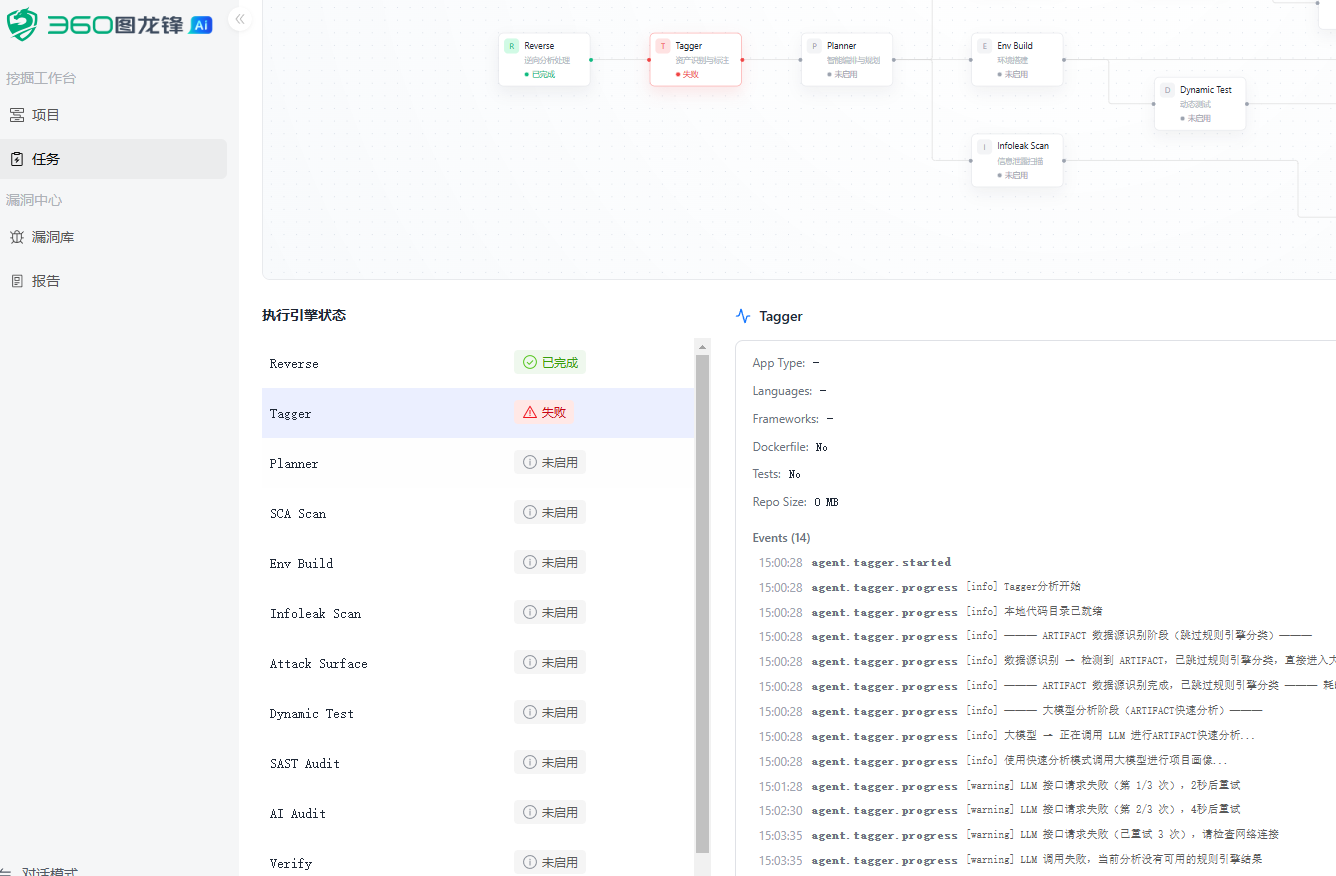
Task: Click the engine status list scrollbar thumb
Action: 702,603
